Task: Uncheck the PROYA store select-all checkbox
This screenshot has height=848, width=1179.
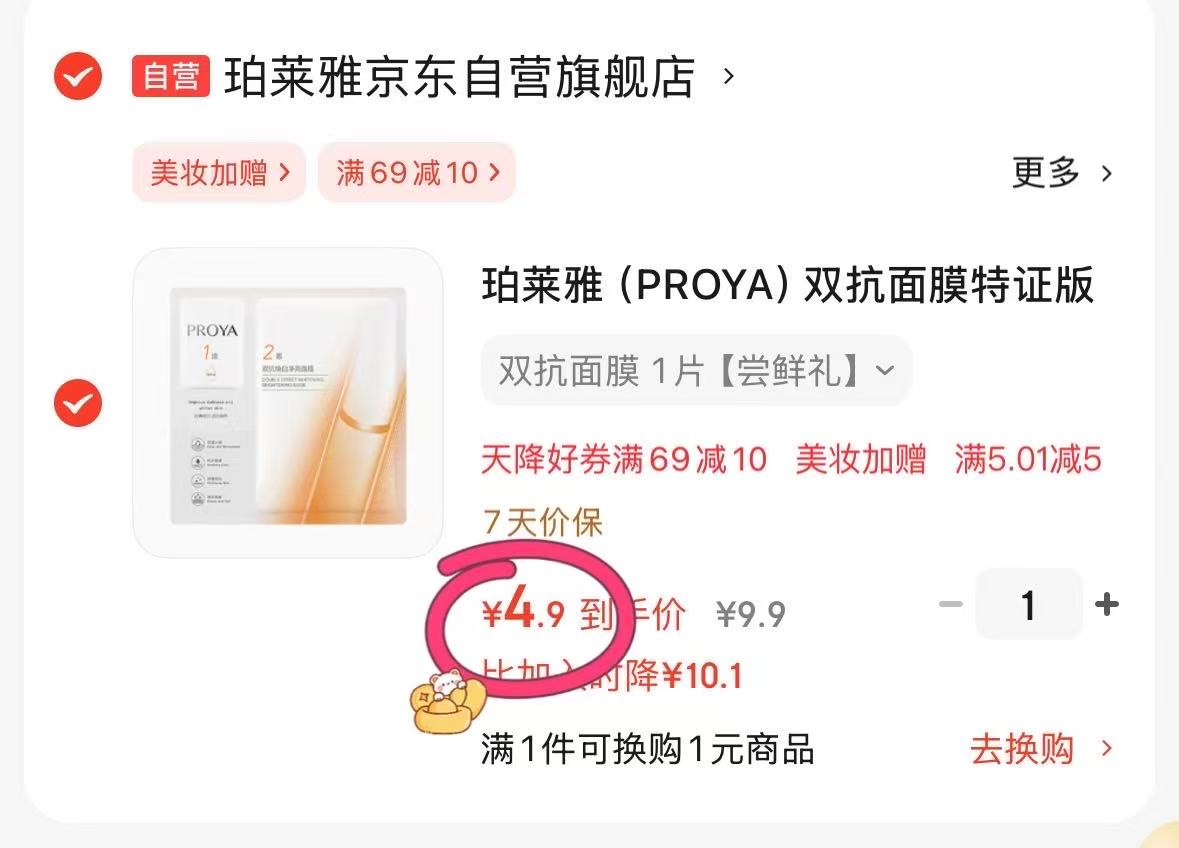Action: pyautogui.click(x=77, y=76)
